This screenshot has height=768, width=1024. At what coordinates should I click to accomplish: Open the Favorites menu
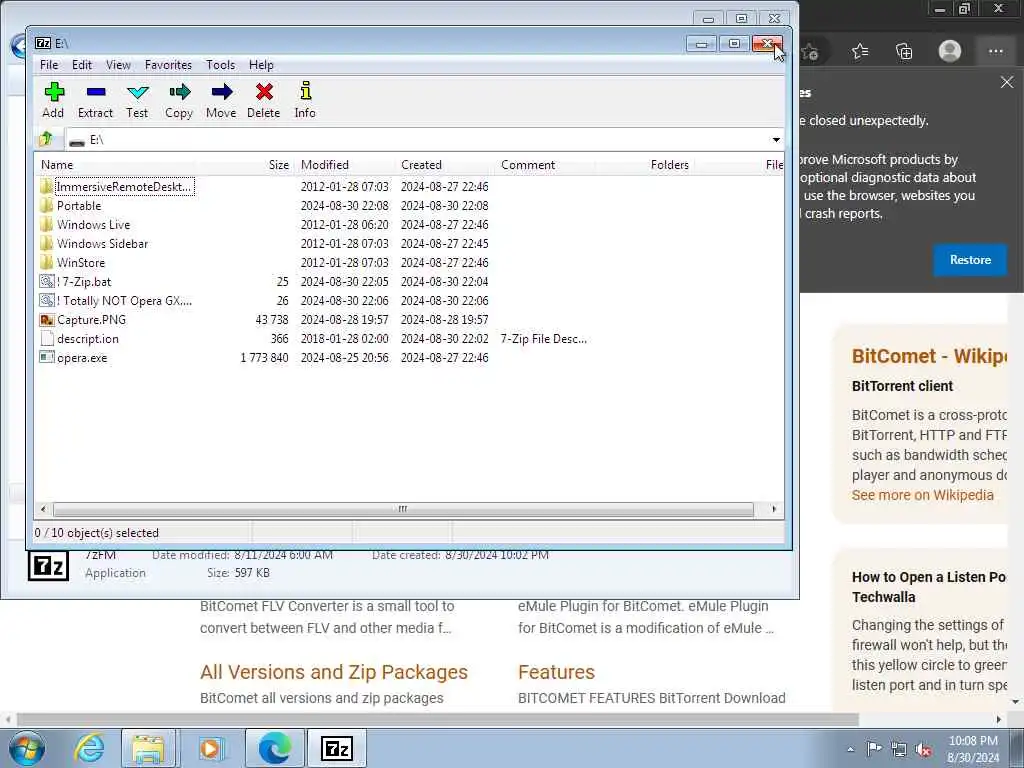click(x=168, y=65)
